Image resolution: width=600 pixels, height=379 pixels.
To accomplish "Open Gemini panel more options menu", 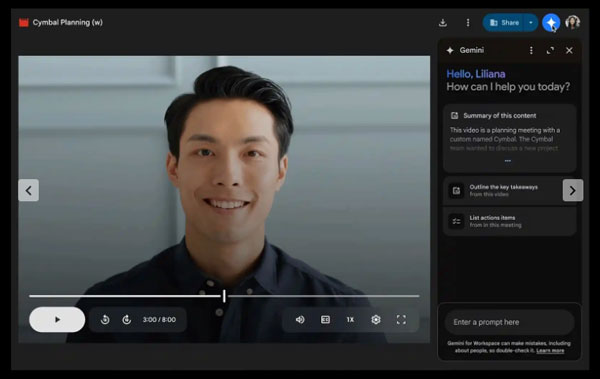I will click(531, 51).
